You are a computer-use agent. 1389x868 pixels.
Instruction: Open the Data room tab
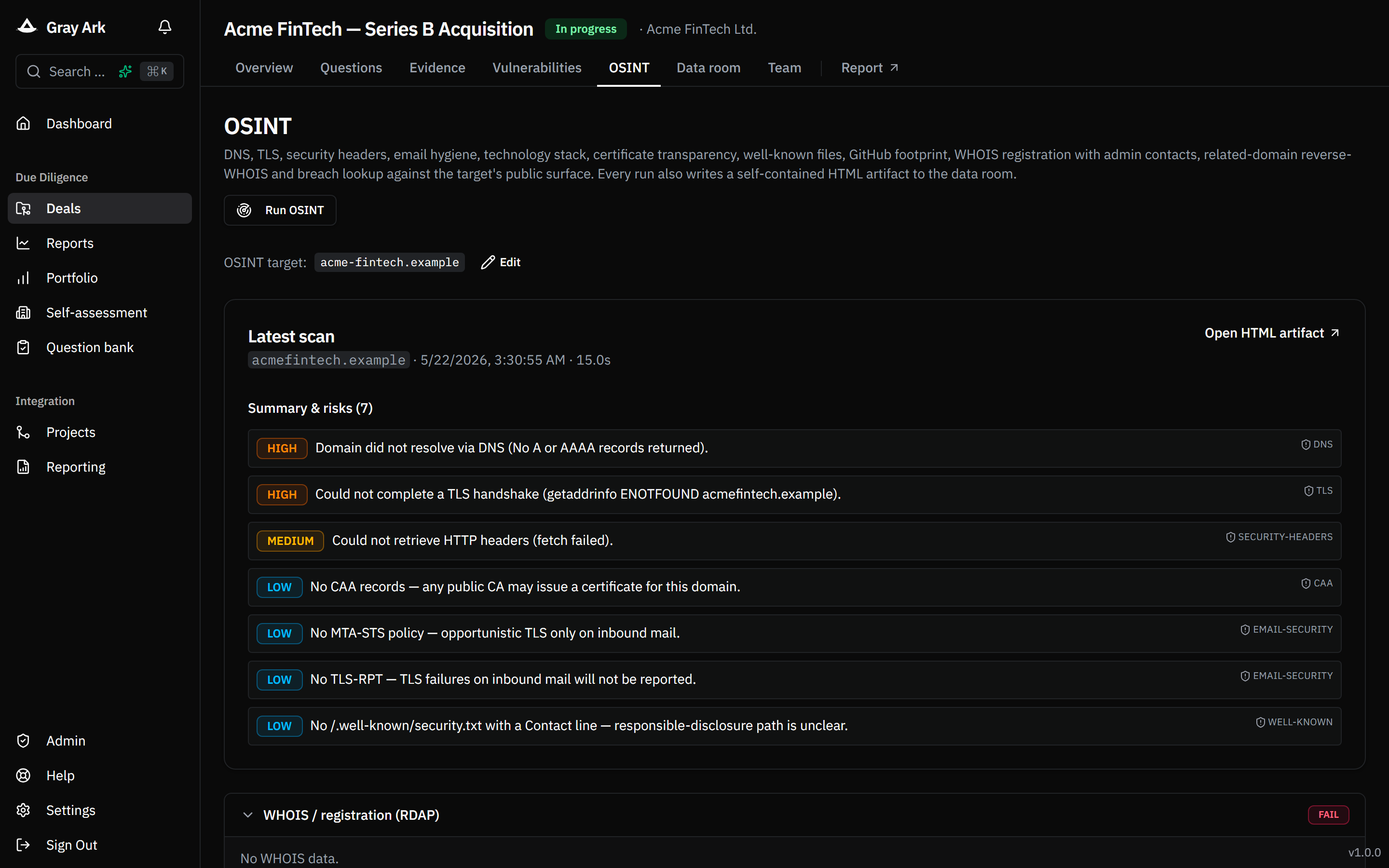[x=708, y=68]
